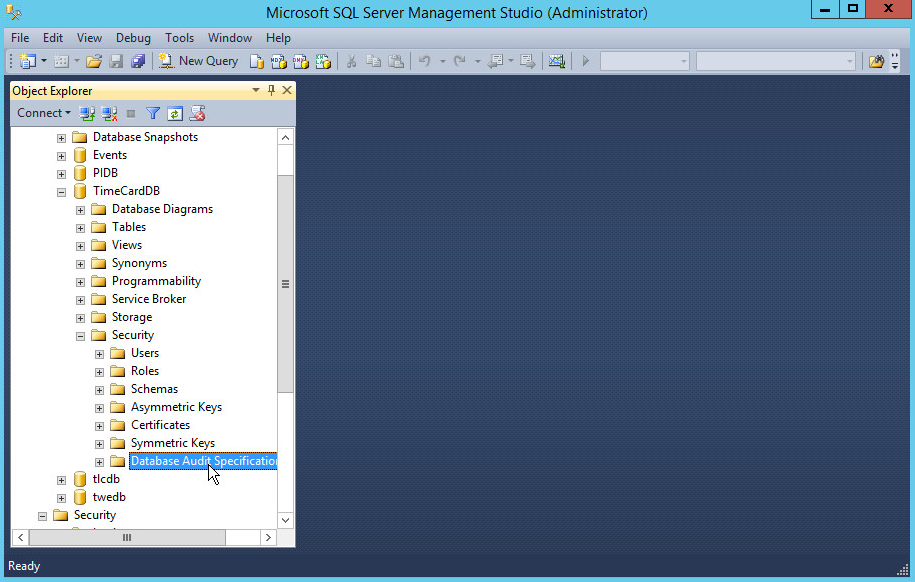
Task: Click the Database Engine Query icon
Action: [x=257, y=61]
